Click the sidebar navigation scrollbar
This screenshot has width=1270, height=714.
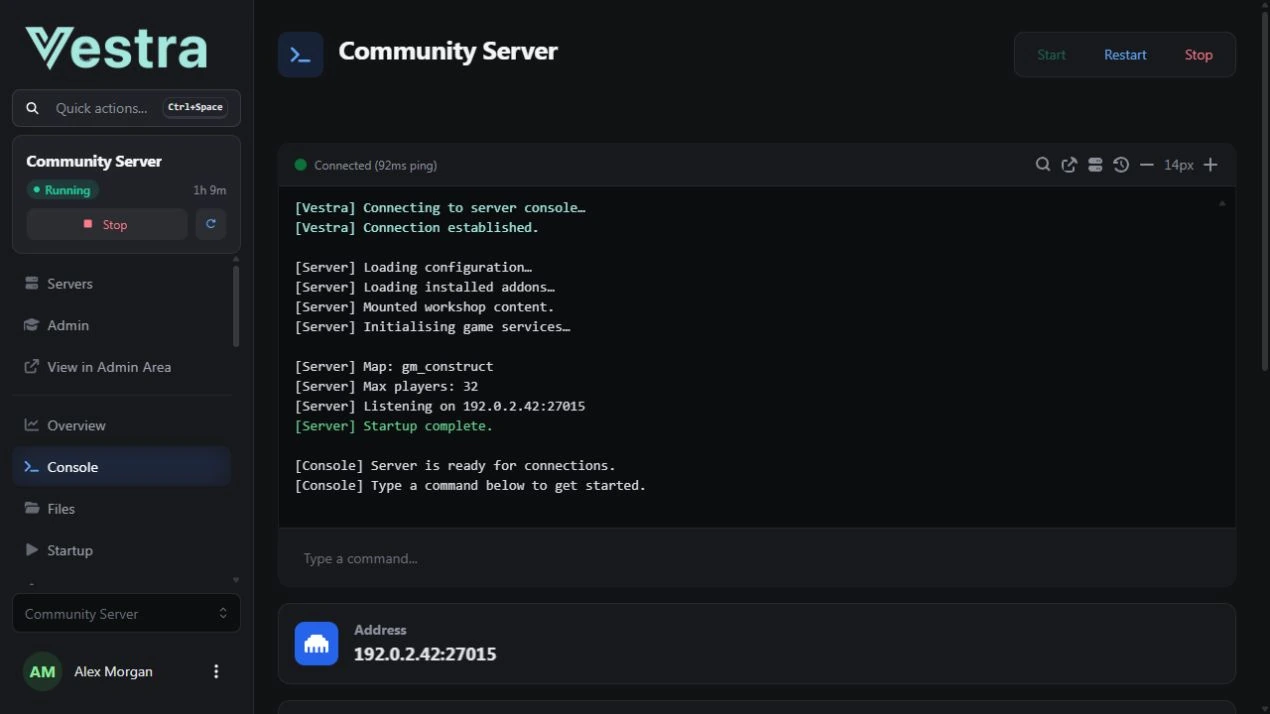point(236,305)
